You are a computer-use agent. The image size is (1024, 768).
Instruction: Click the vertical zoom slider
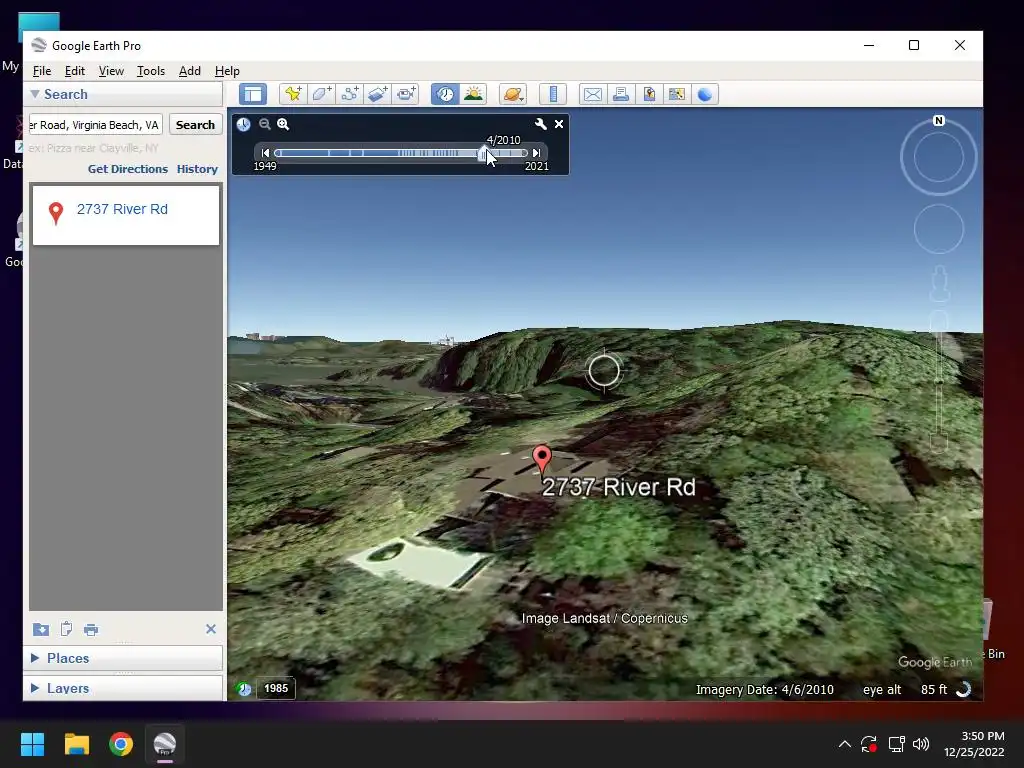(939, 382)
